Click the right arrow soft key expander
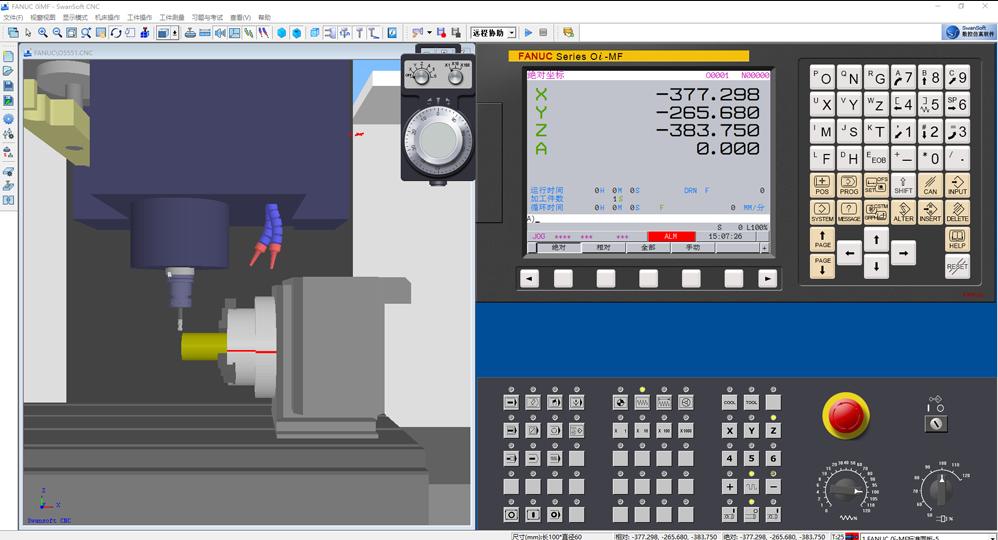Screen dimensions: 998x540 click(x=767, y=279)
